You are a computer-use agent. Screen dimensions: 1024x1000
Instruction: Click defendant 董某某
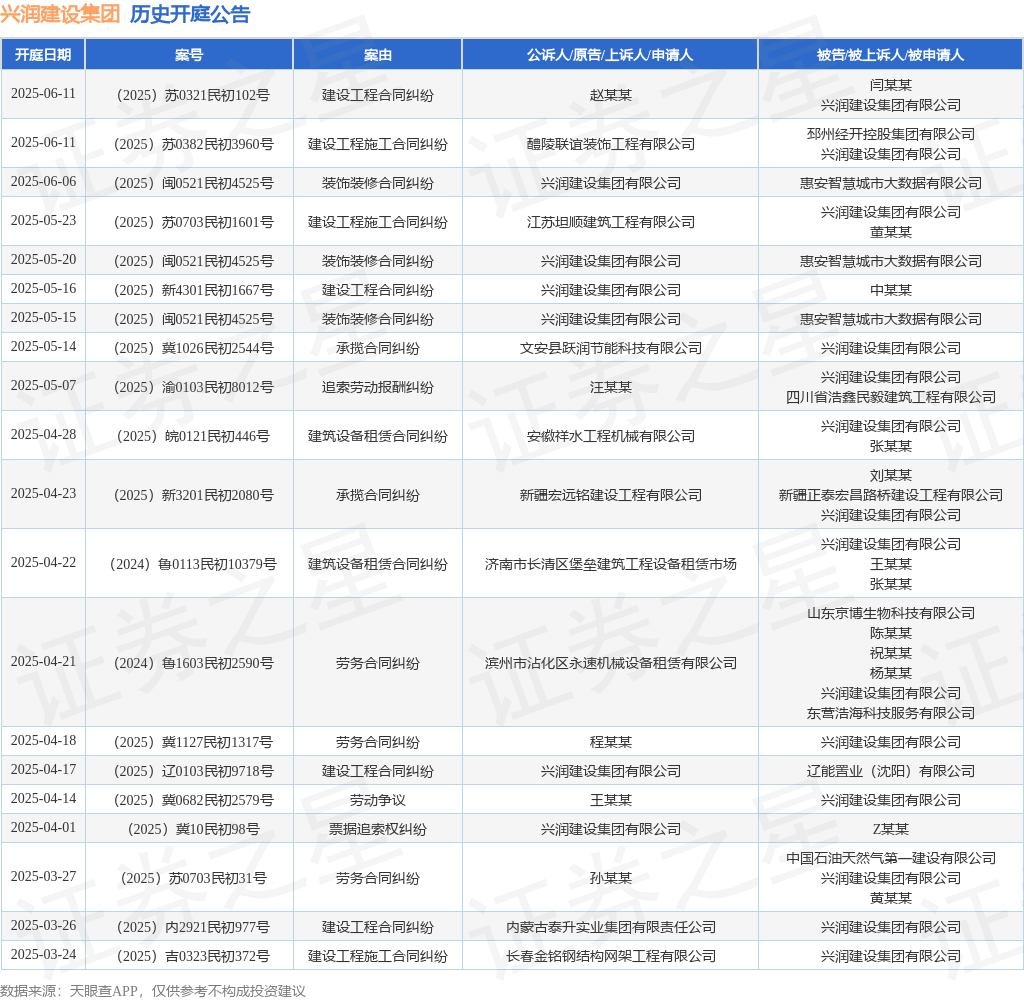(x=890, y=232)
